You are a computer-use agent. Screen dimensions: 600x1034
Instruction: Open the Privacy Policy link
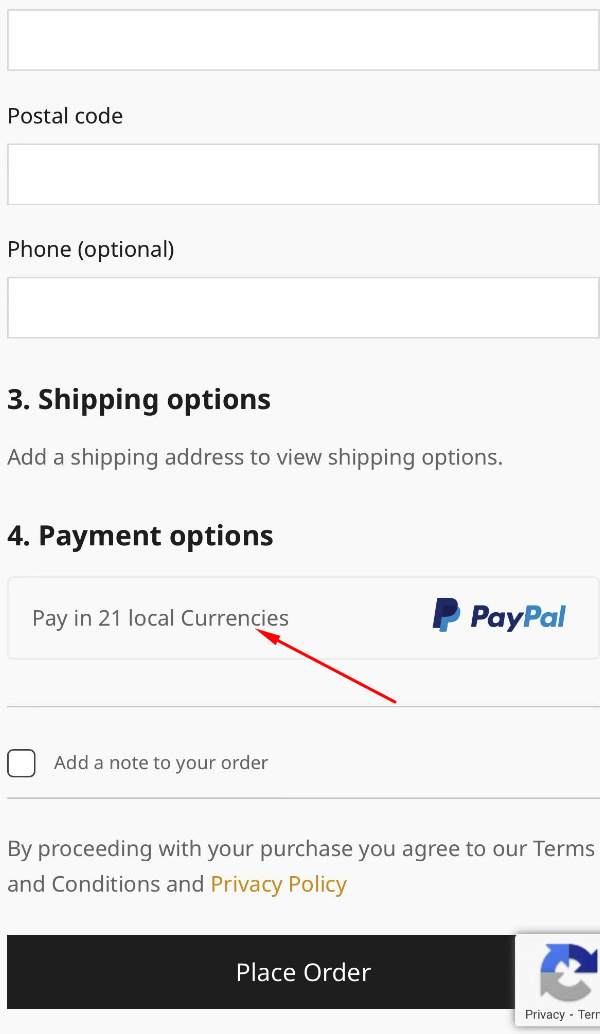pyautogui.click(x=278, y=884)
